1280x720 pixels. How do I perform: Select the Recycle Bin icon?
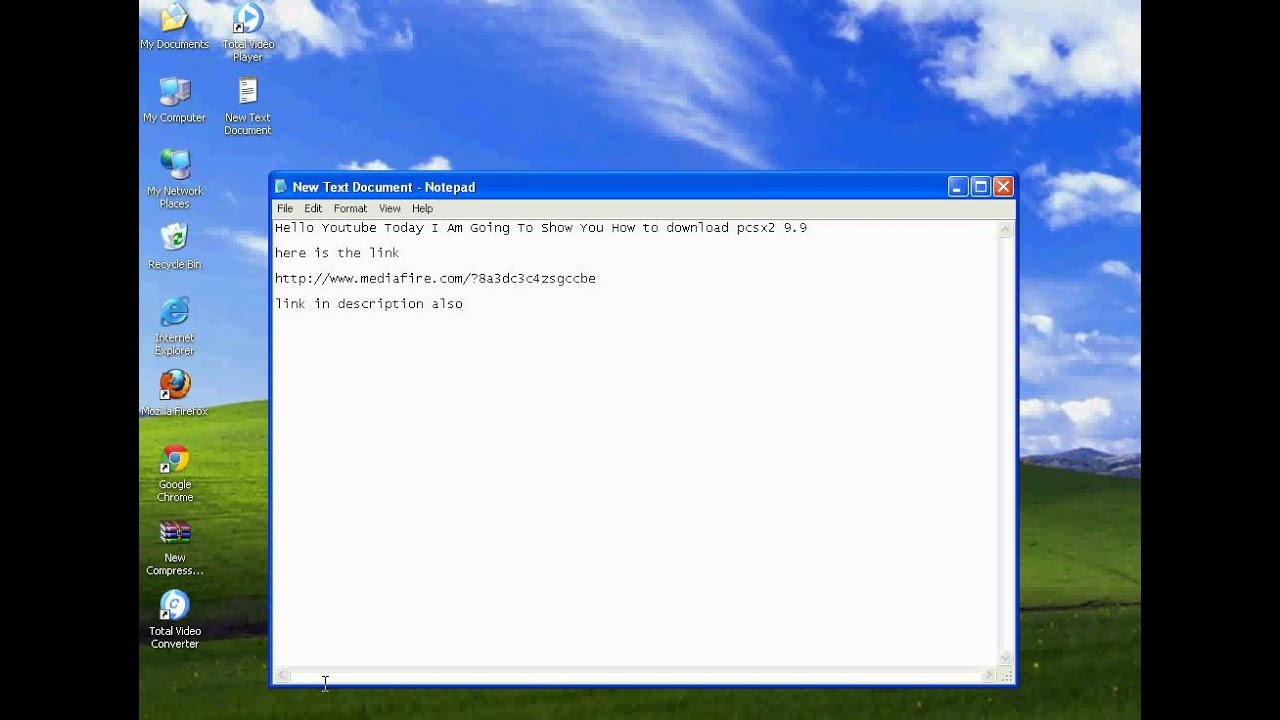pos(175,246)
